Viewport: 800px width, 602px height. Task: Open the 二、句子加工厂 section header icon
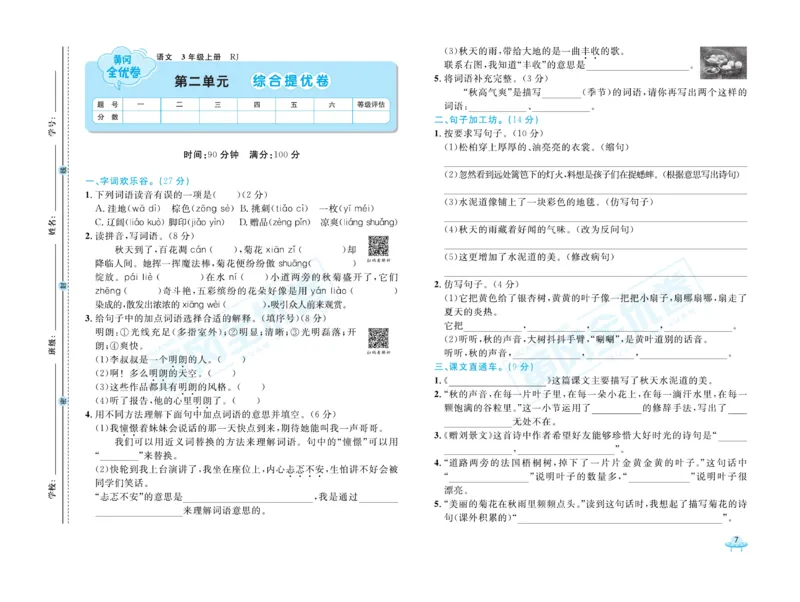tap(460, 120)
